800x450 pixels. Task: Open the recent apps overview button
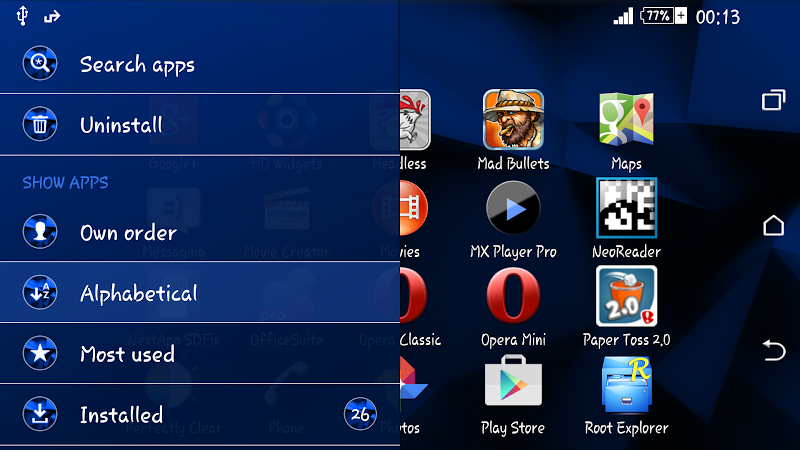773,99
